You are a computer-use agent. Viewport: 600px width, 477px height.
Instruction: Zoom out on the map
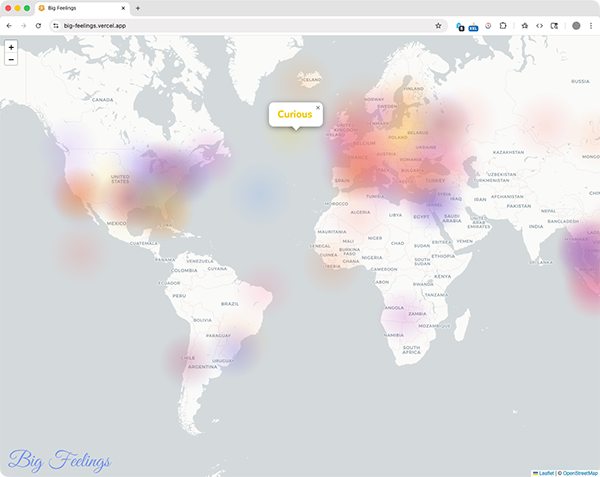[x=11, y=60]
